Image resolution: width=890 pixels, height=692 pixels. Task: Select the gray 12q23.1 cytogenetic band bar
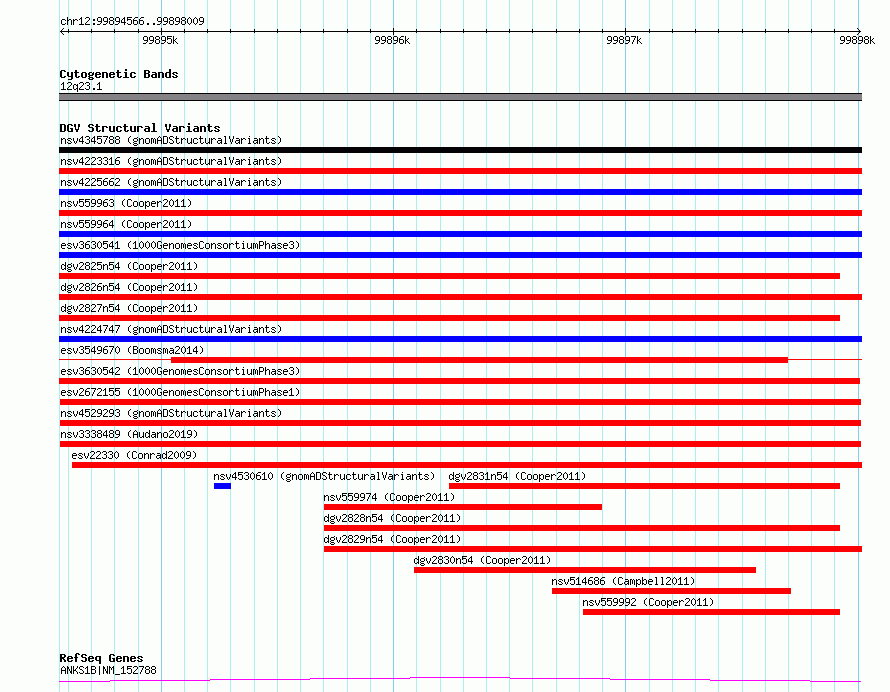(460, 97)
